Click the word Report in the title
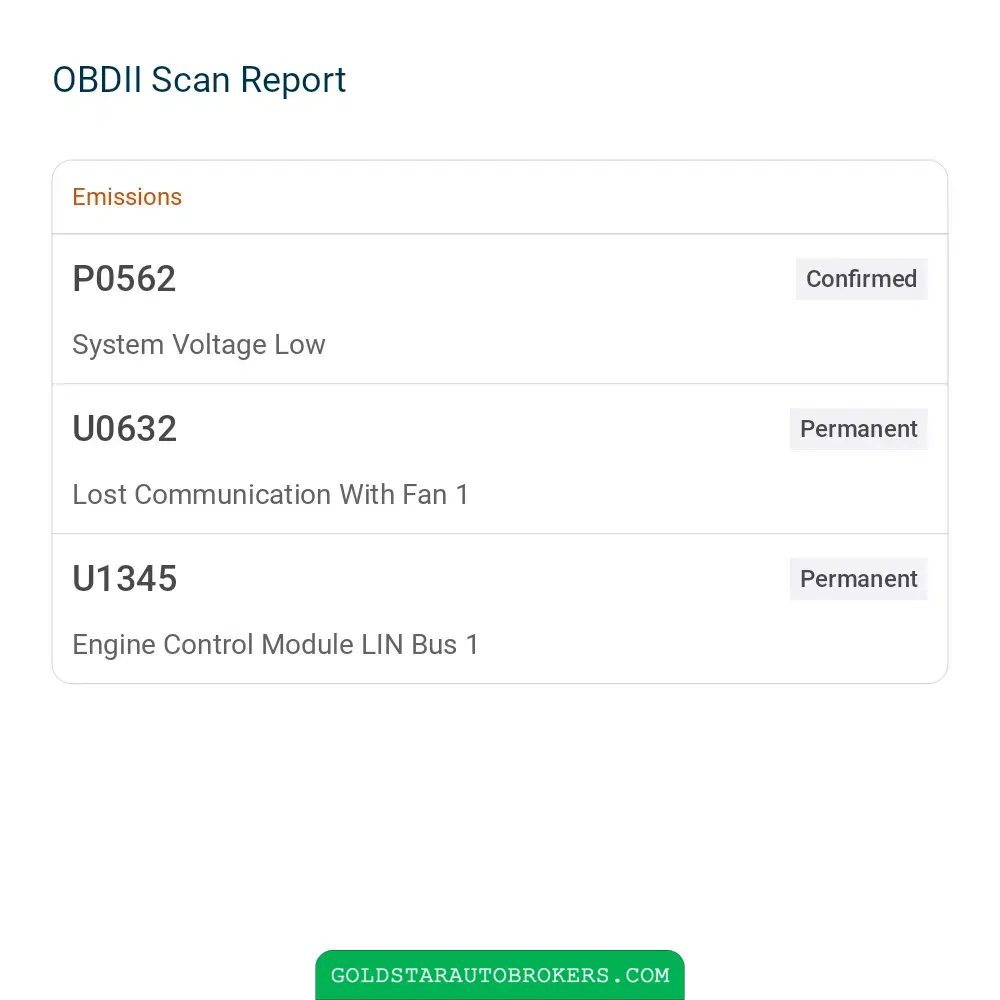Viewport: 1000px width, 1000px height. [x=293, y=82]
